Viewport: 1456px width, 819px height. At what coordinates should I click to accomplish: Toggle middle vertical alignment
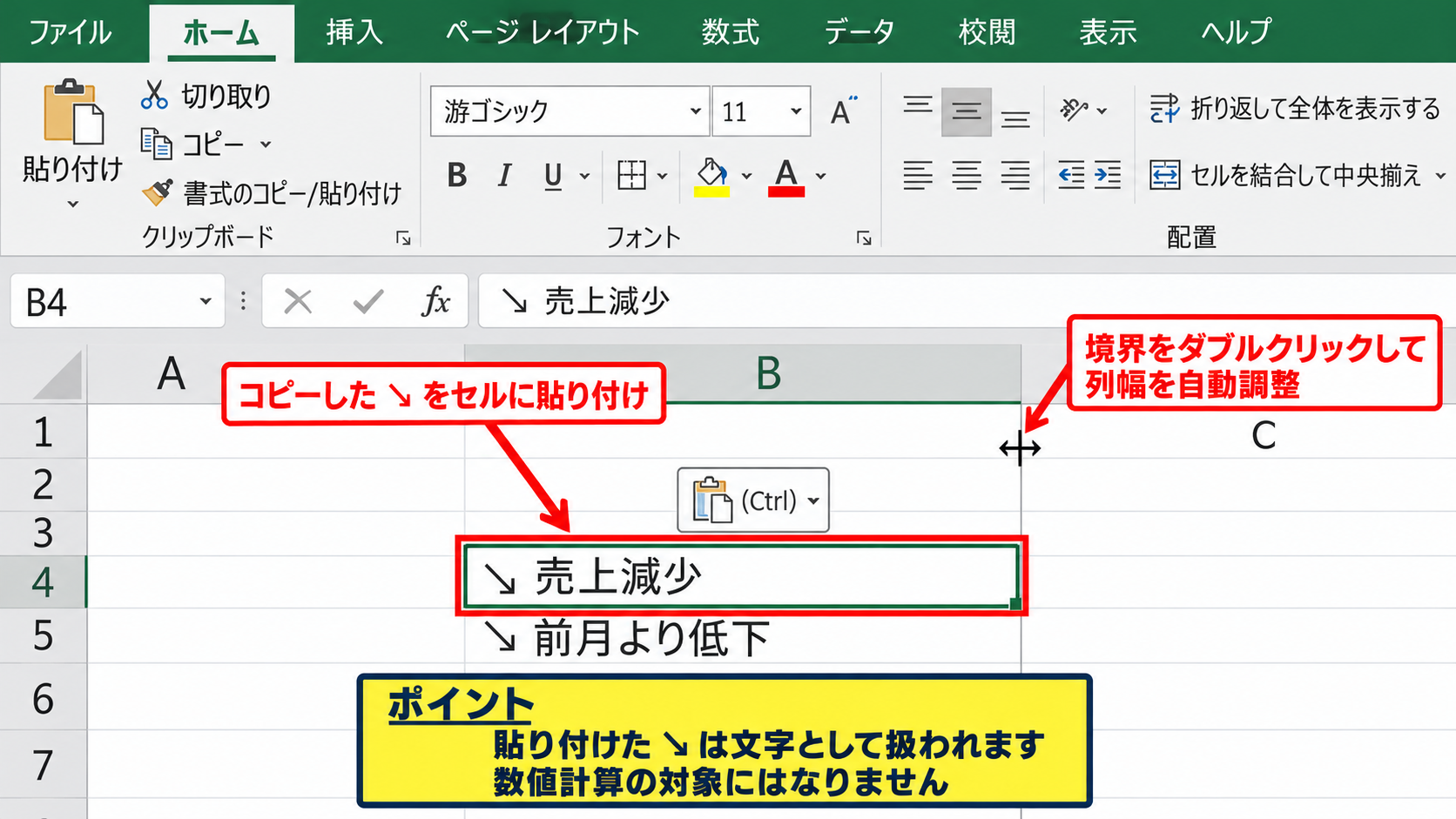click(967, 112)
